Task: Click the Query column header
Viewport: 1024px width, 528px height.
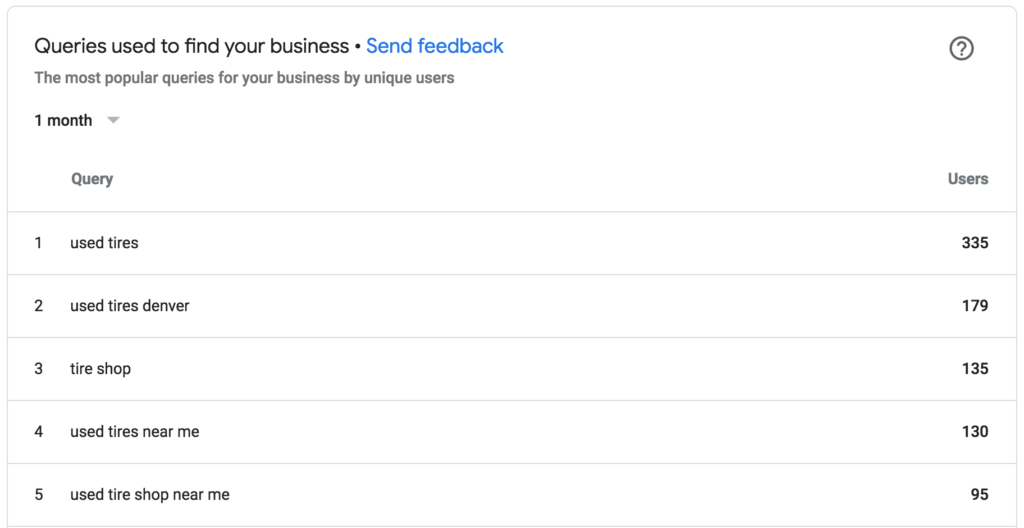Action: 92,179
